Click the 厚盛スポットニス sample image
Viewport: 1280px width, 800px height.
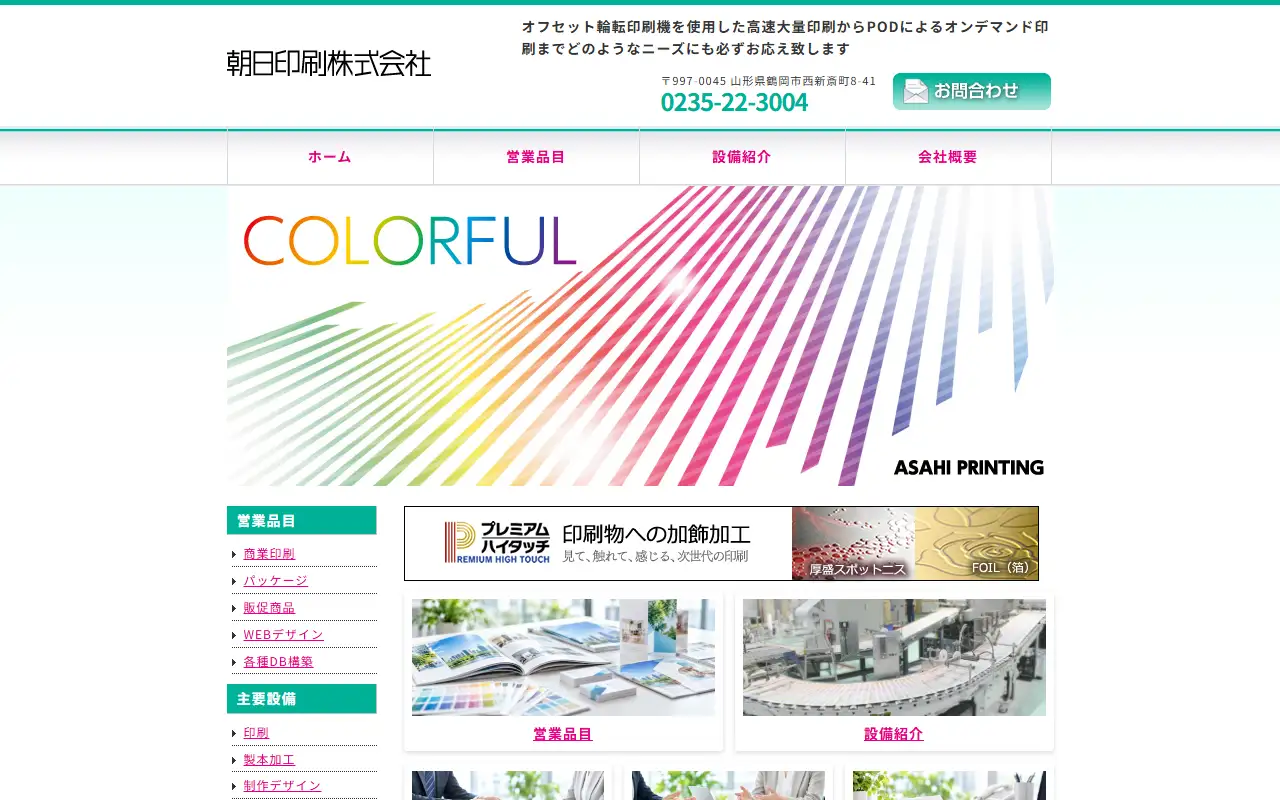(x=853, y=543)
